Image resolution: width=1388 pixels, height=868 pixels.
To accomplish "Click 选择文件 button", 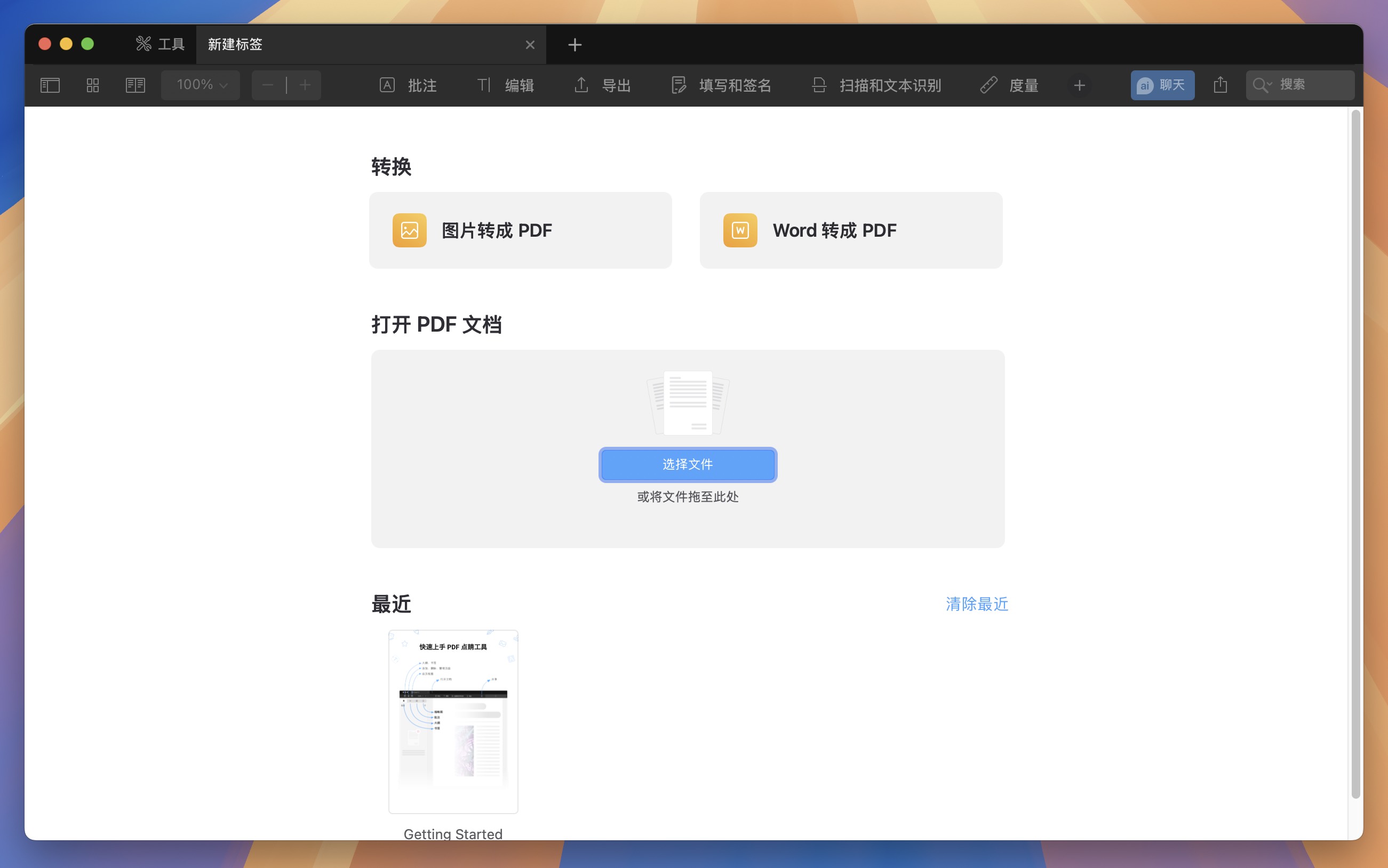I will pos(688,464).
